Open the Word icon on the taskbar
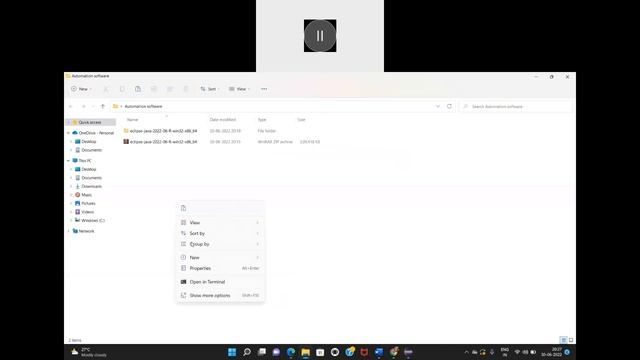The width and height of the screenshot is (640, 360). tap(379, 352)
